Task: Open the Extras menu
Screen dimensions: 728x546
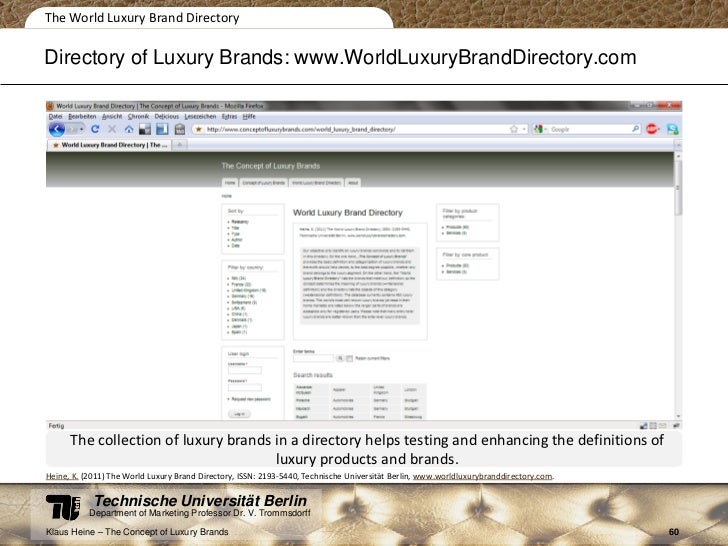Action: click(x=229, y=117)
